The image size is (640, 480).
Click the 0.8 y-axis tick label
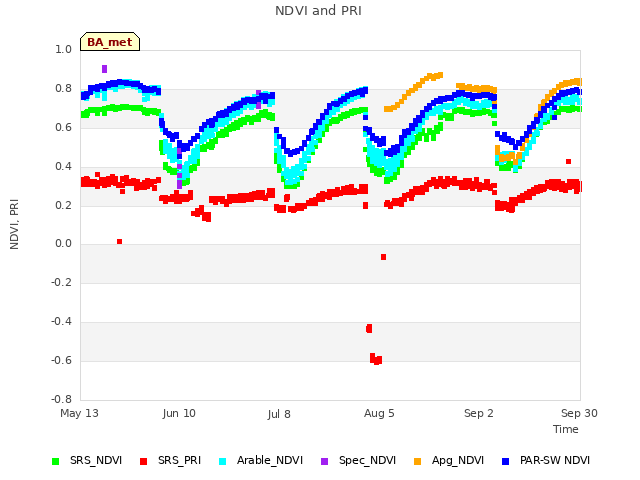coord(64,89)
